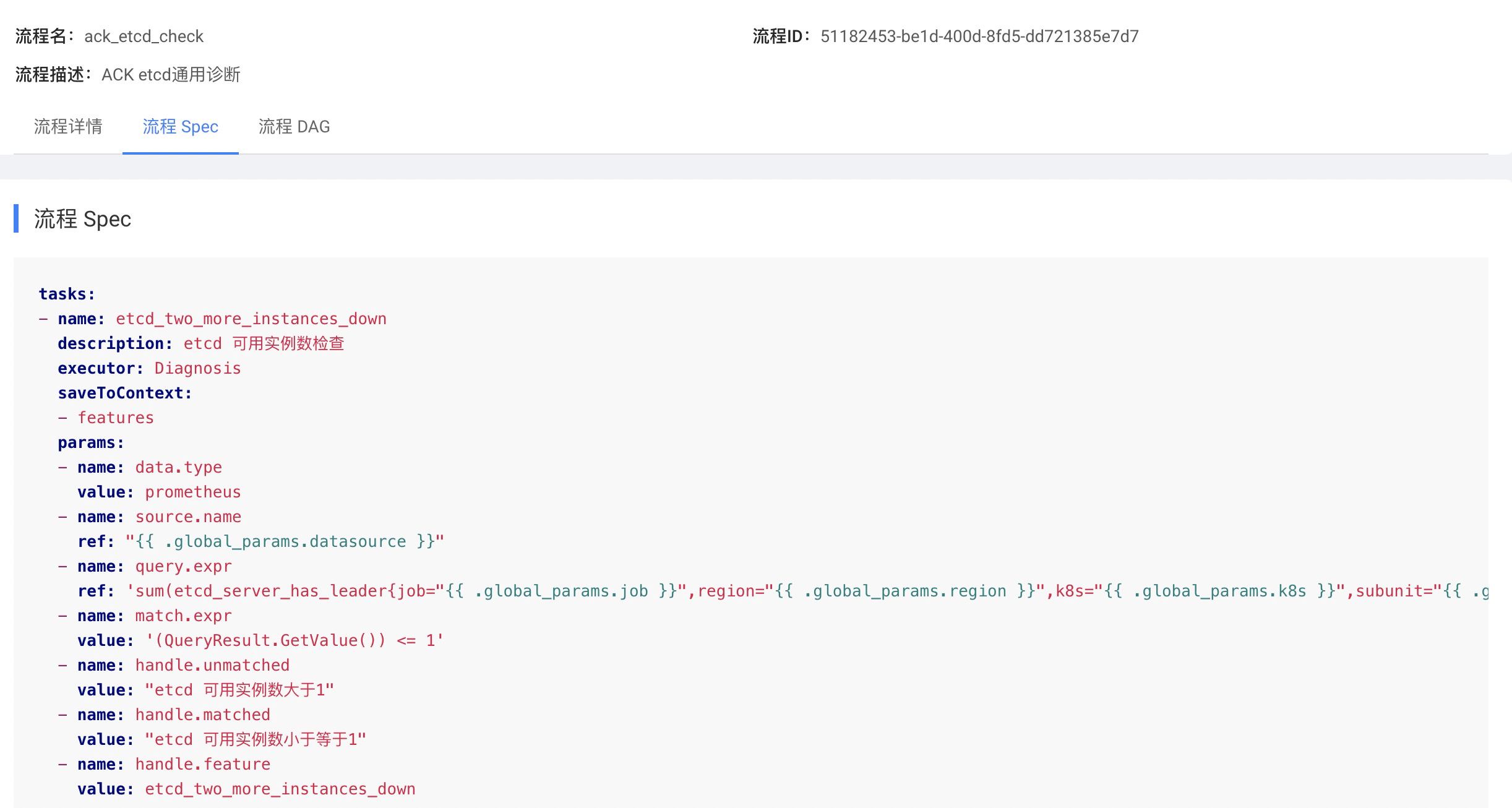The image size is (1512, 808).
Task: Click the 流程 Spec section heading
Action: [x=82, y=219]
